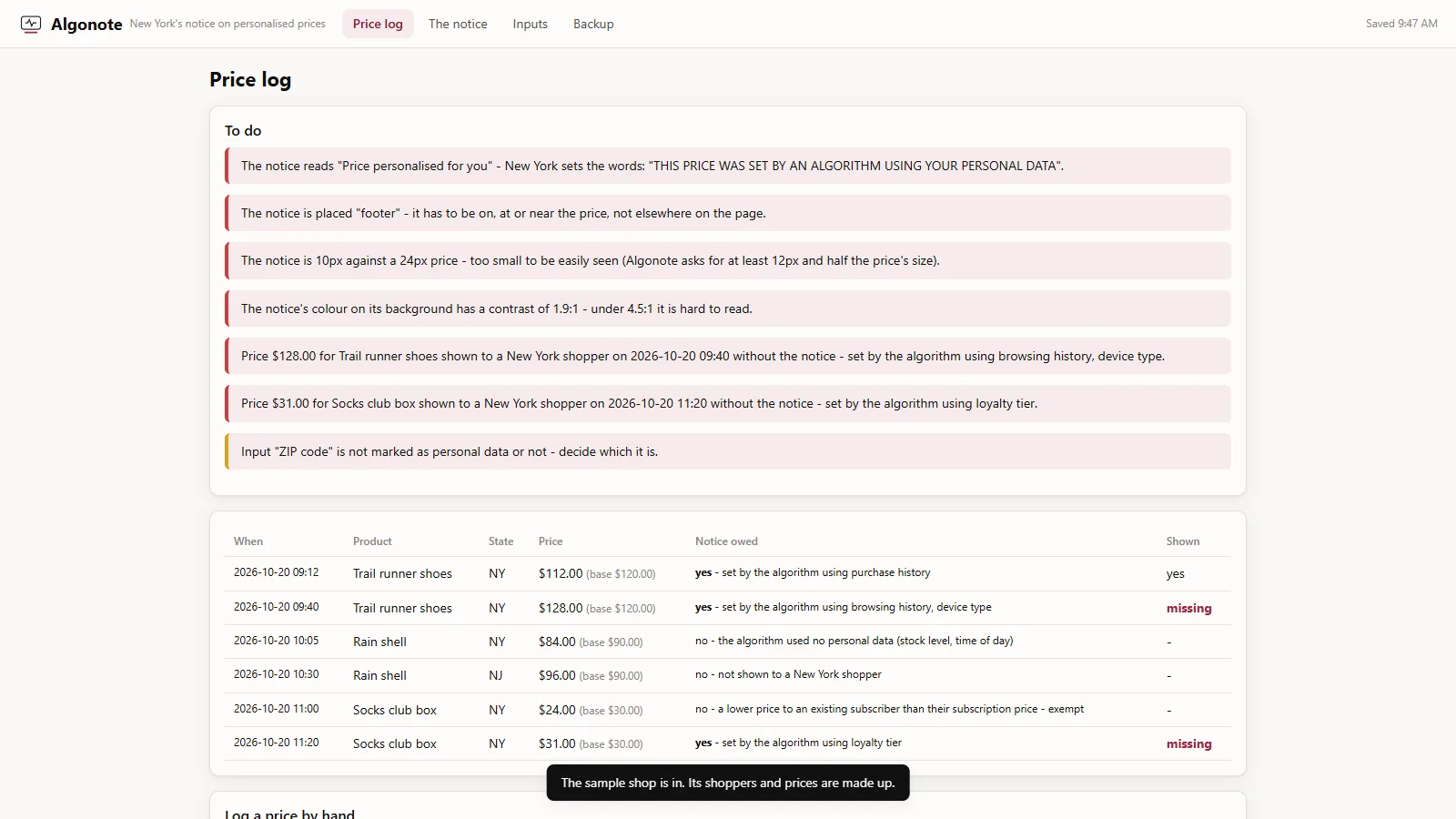
Task: Open the Price log tab
Action: (378, 24)
